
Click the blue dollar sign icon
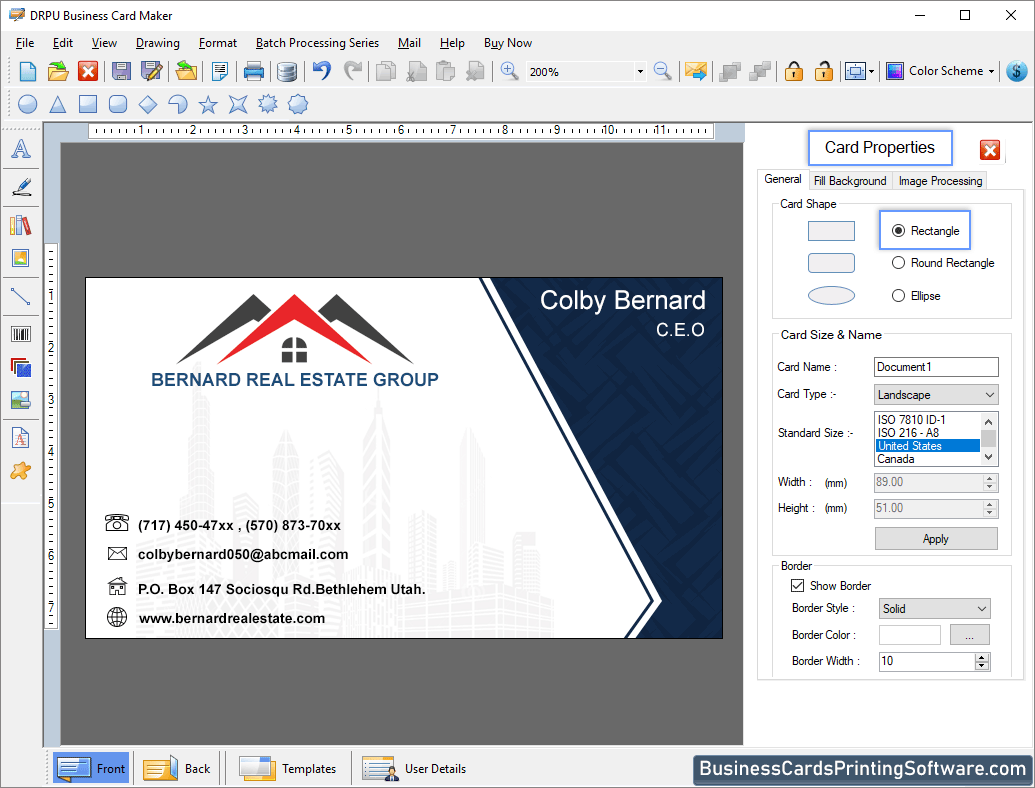click(x=1017, y=71)
